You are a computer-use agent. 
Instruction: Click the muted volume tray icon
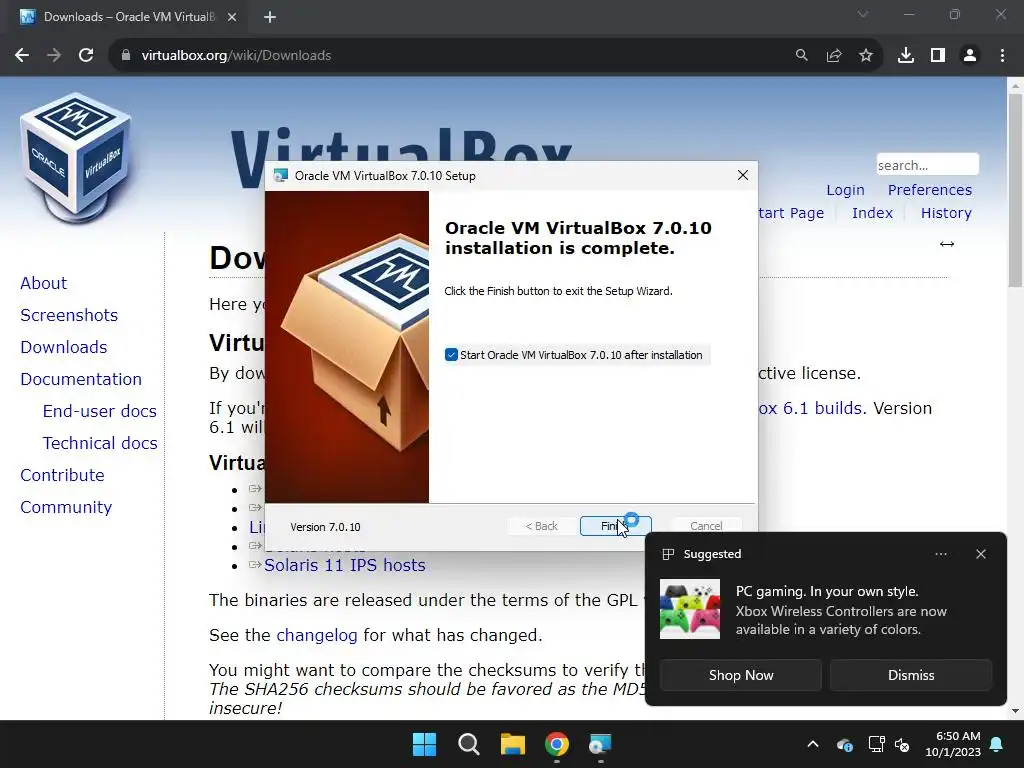(x=902, y=744)
